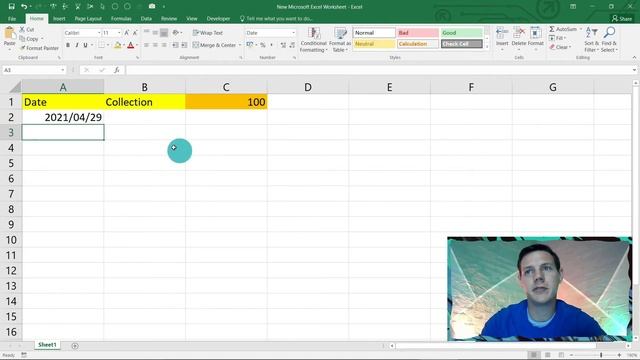
Task: Select cell A2 with 2021/04/29
Action: point(63,117)
